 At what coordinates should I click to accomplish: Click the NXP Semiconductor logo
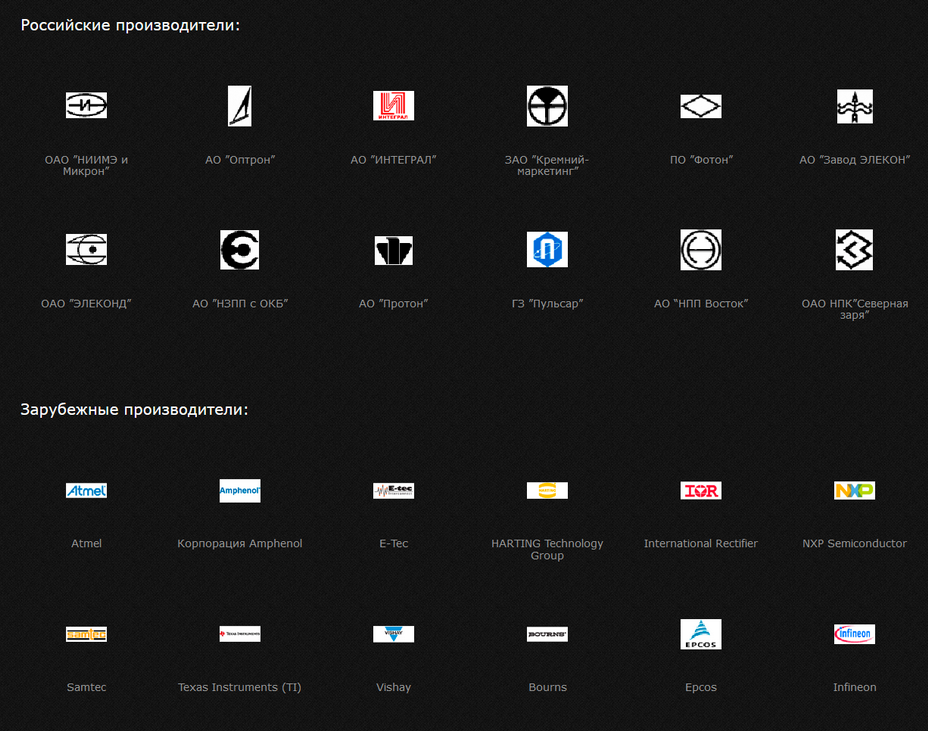click(x=854, y=490)
